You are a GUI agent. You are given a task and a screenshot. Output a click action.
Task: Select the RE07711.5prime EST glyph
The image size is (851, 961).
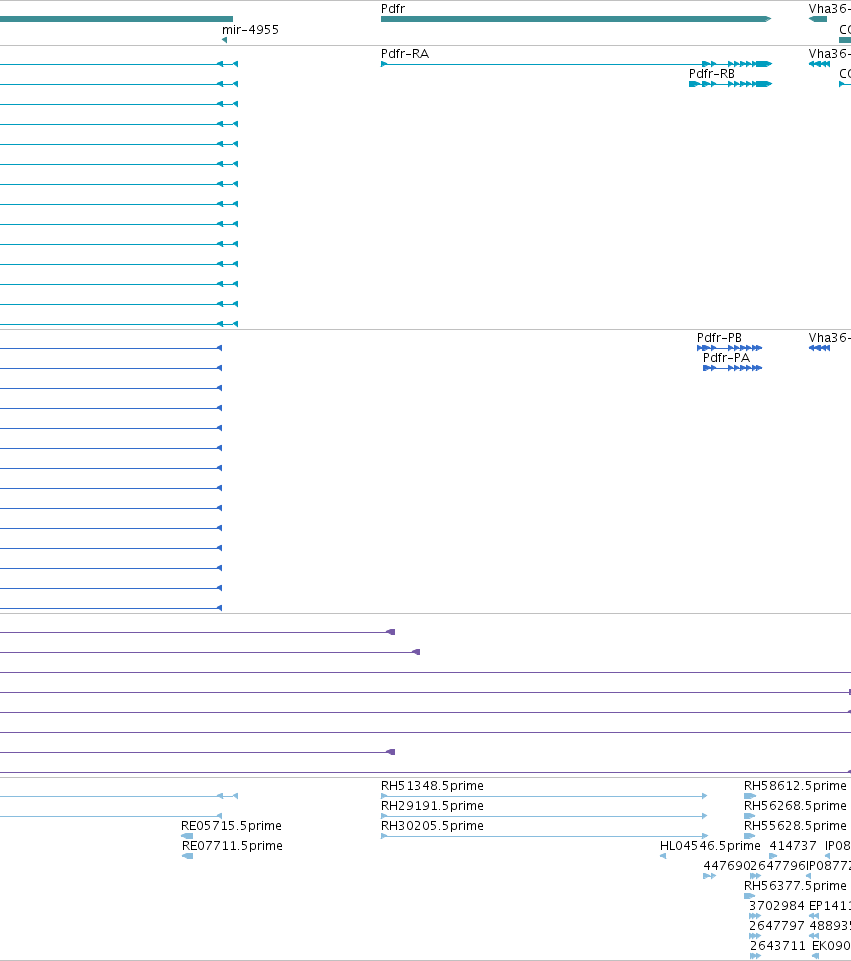188,856
